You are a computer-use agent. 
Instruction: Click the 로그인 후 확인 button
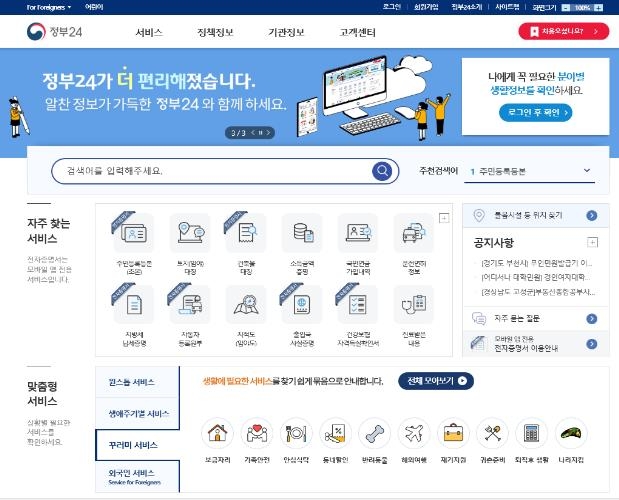pos(536,112)
